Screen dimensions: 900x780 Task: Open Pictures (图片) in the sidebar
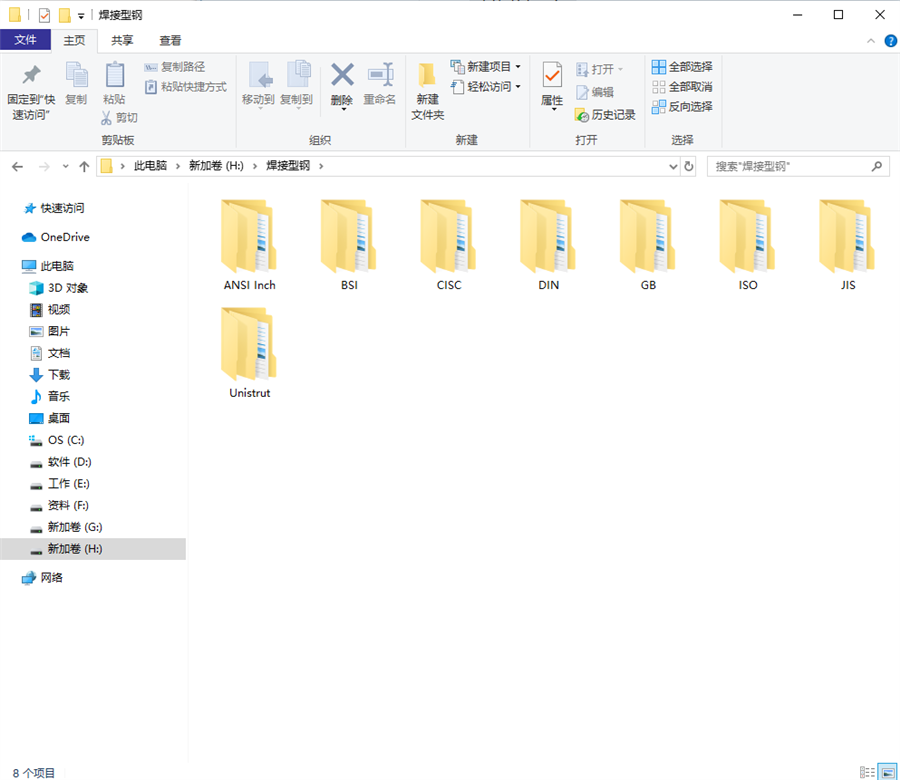[50, 331]
